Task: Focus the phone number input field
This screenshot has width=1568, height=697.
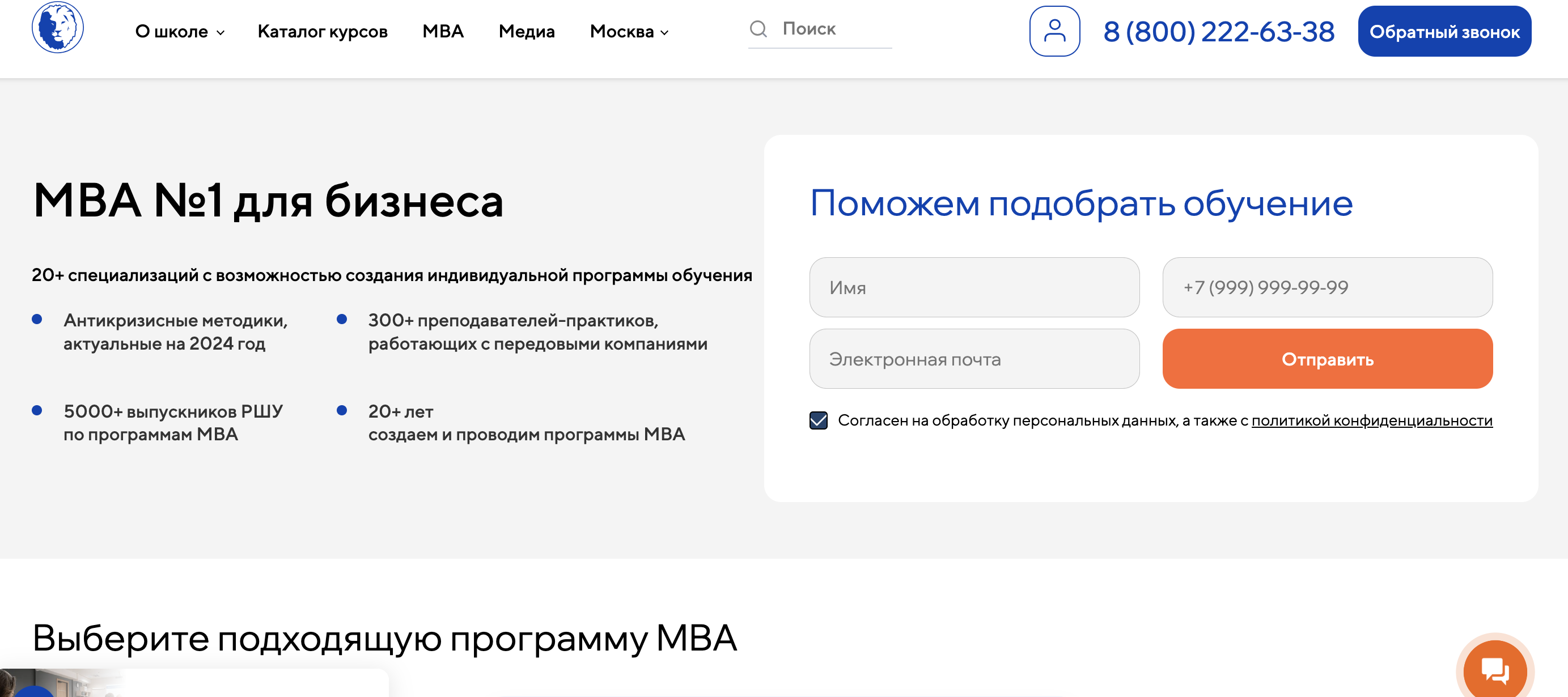Action: pos(1327,287)
